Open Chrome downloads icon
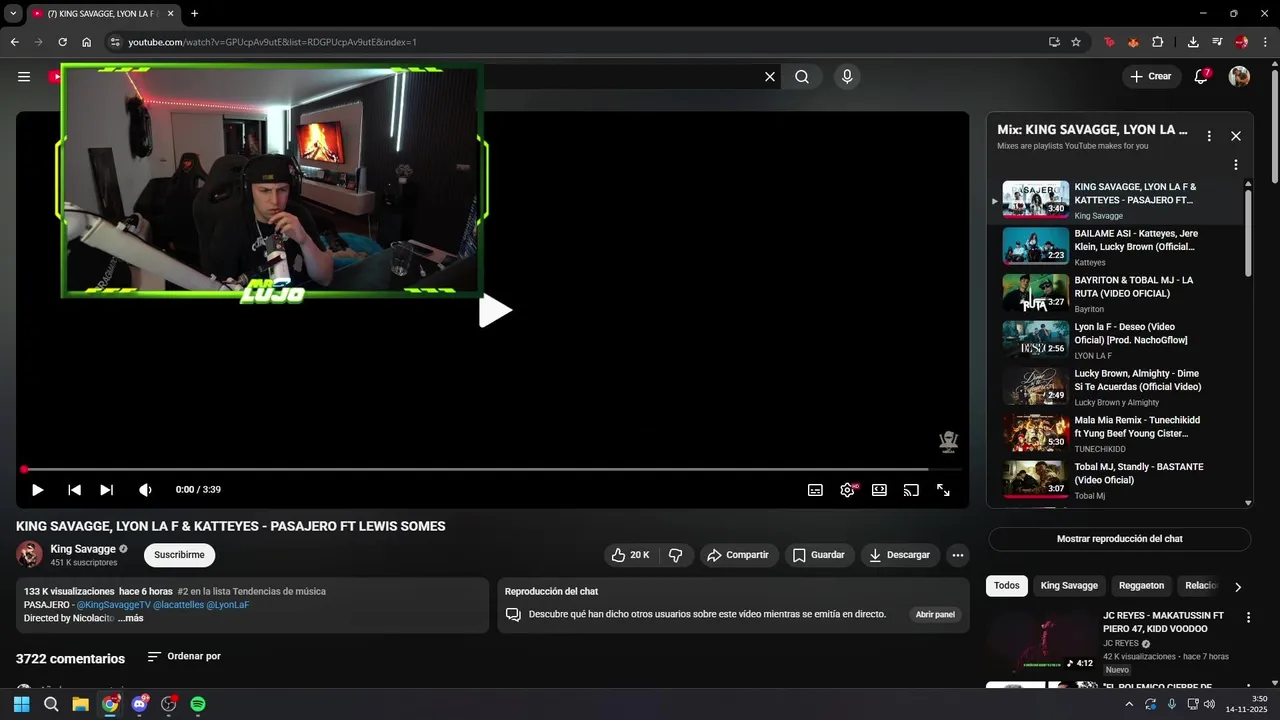Viewport: 1280px width, 720px height. click(1193, 42)
